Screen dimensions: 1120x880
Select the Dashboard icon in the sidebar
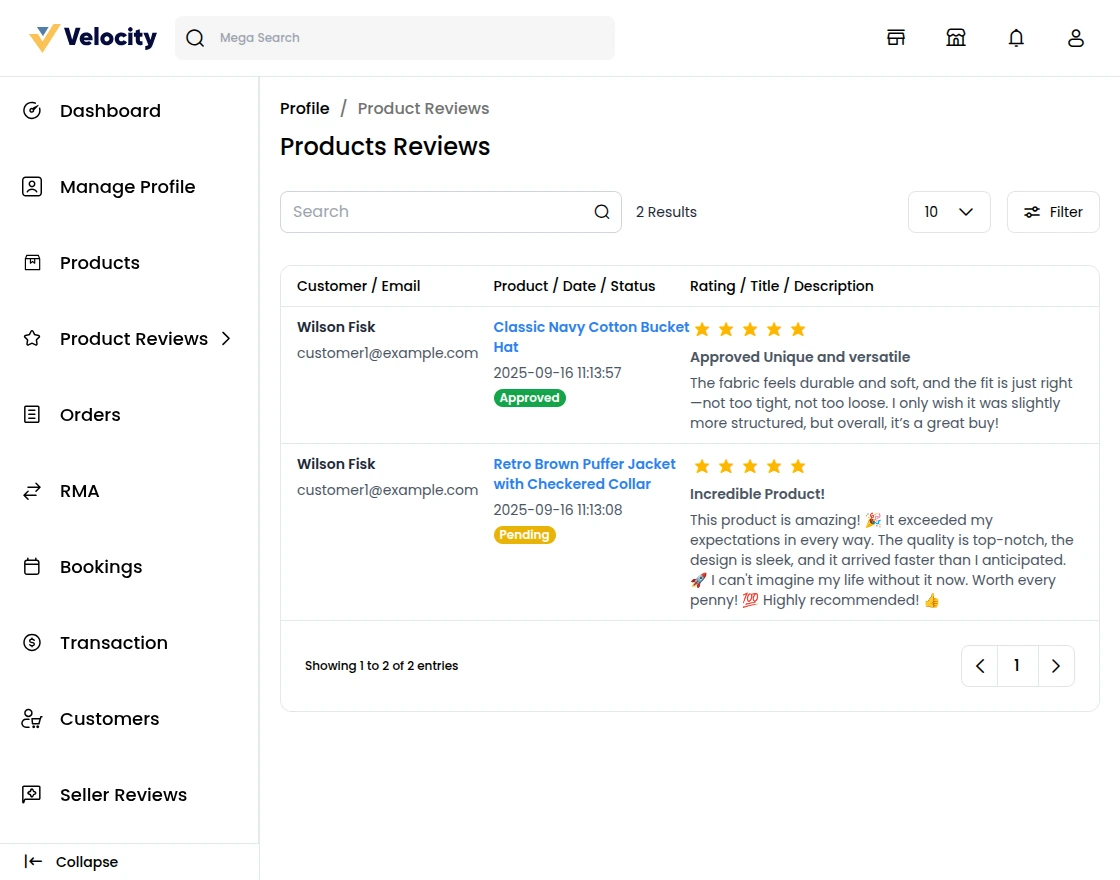click(x=32, y=110)
